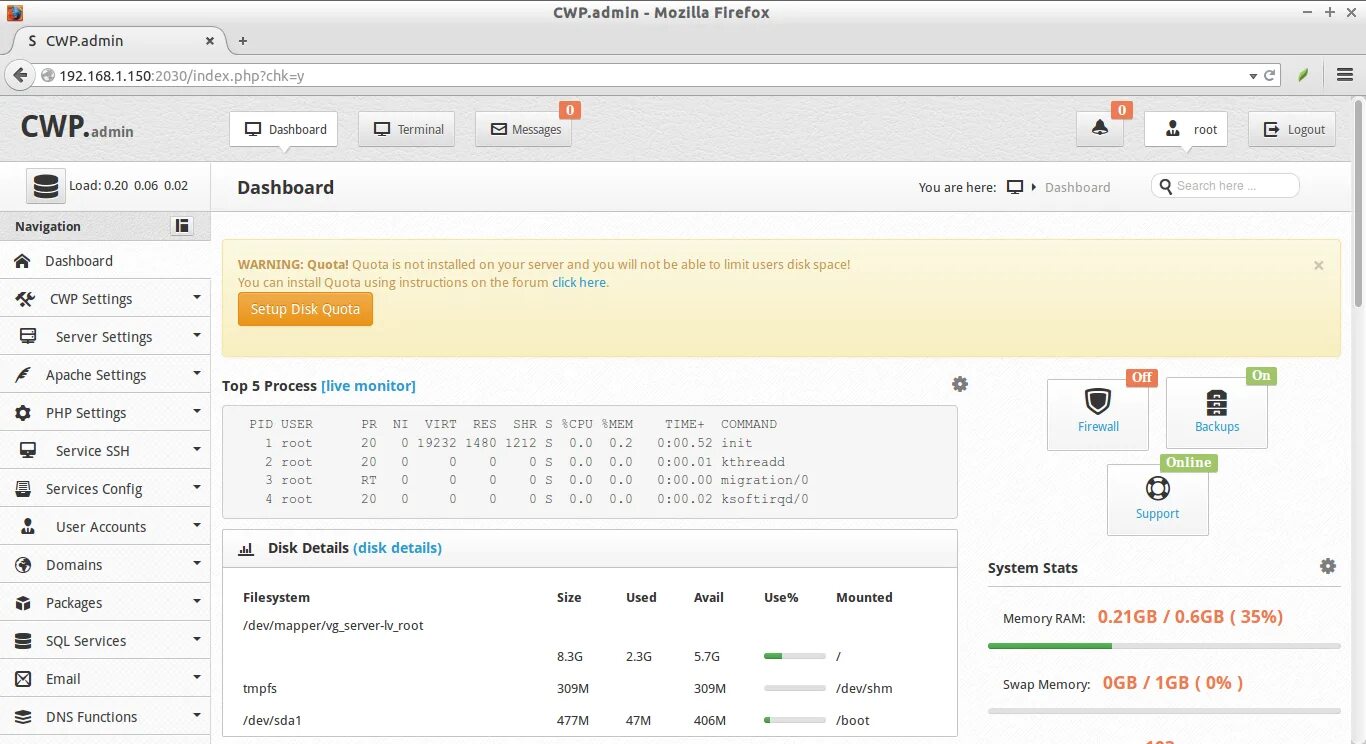Click the CWP Settings tools icon
Screen dimensions: 1366x744
point(25,299)
